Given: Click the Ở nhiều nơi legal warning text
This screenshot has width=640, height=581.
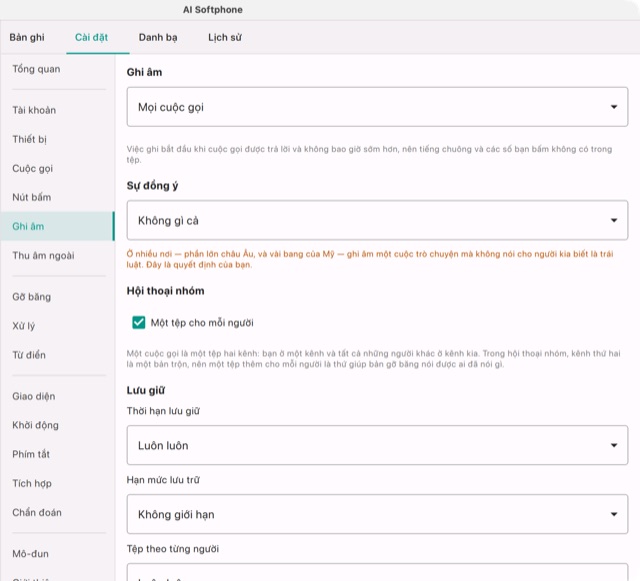Looking at the screenshot, I should tap(370, 259).
